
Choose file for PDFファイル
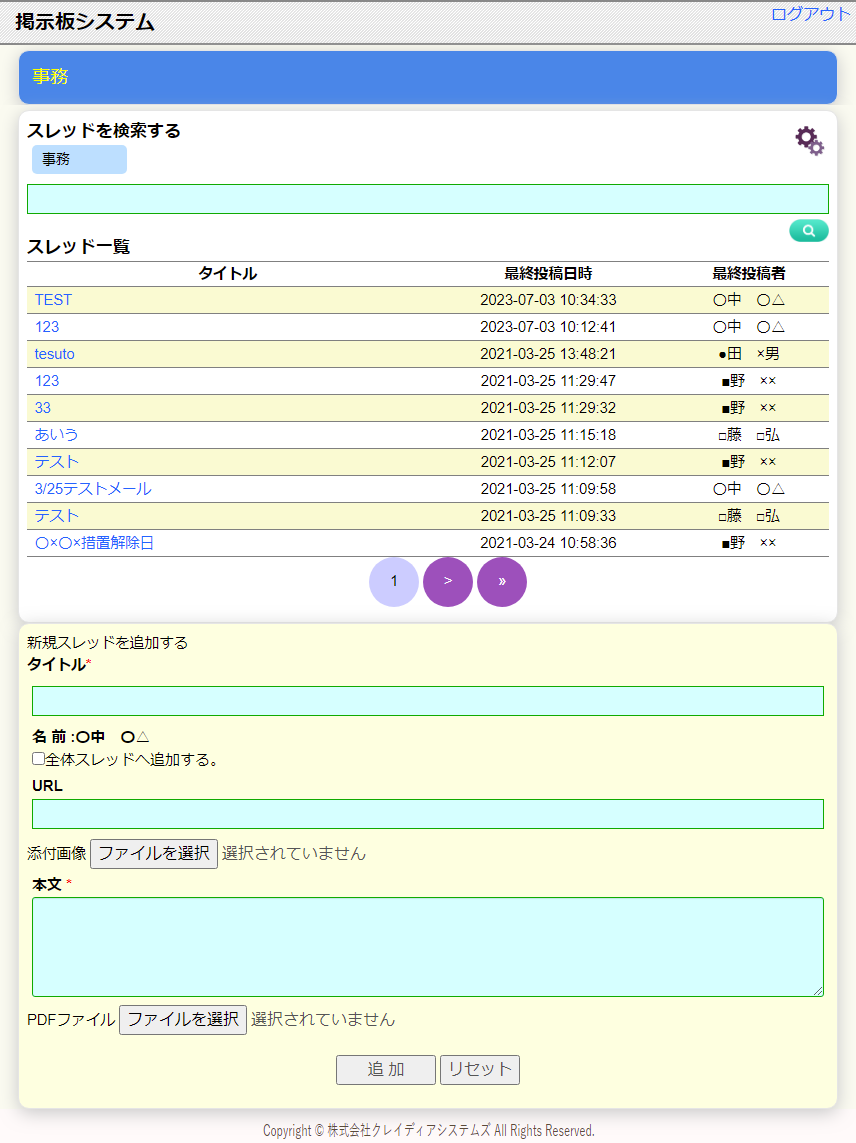tap(183, 1020)
